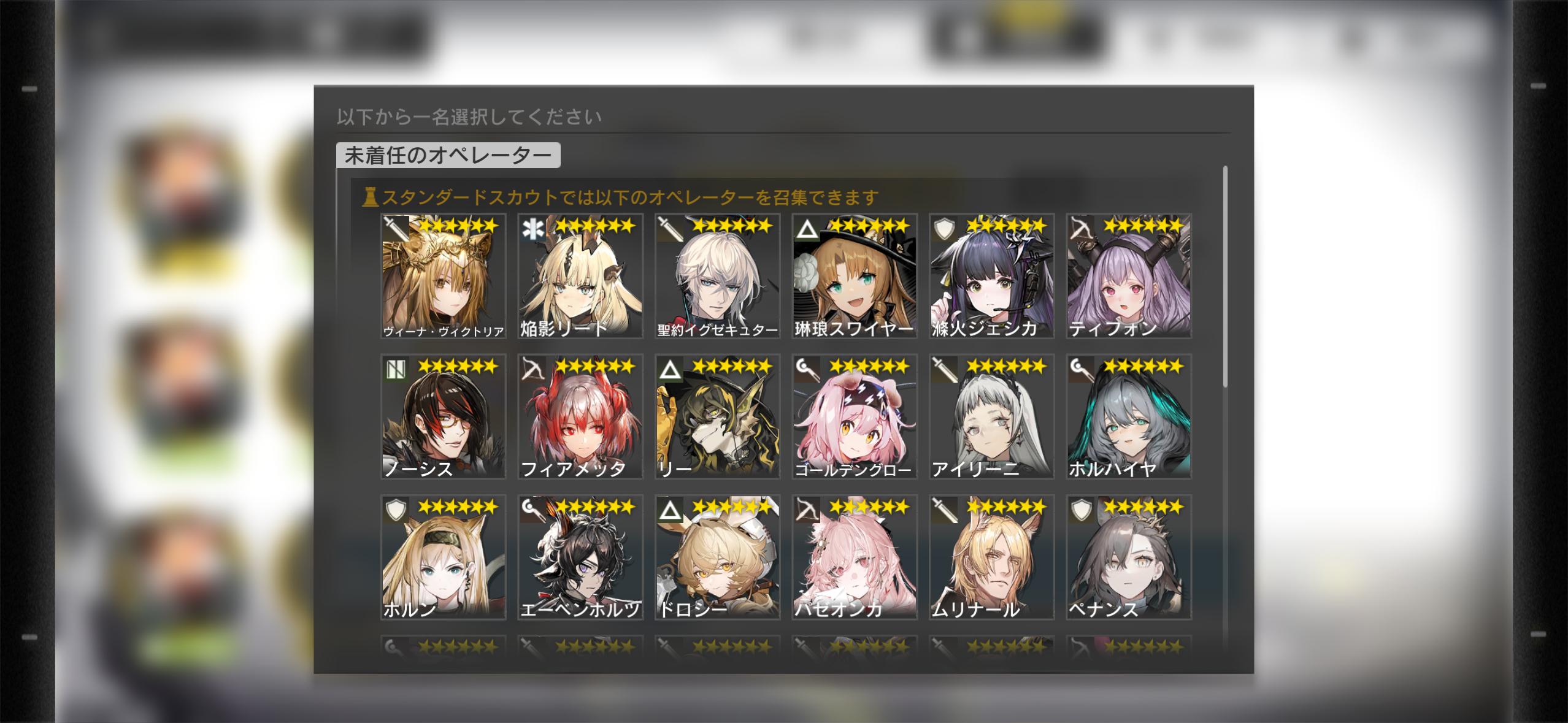1568x723 pixels.
Task: Pick the ホルン defender operator
Action: (x=443, y=557)
